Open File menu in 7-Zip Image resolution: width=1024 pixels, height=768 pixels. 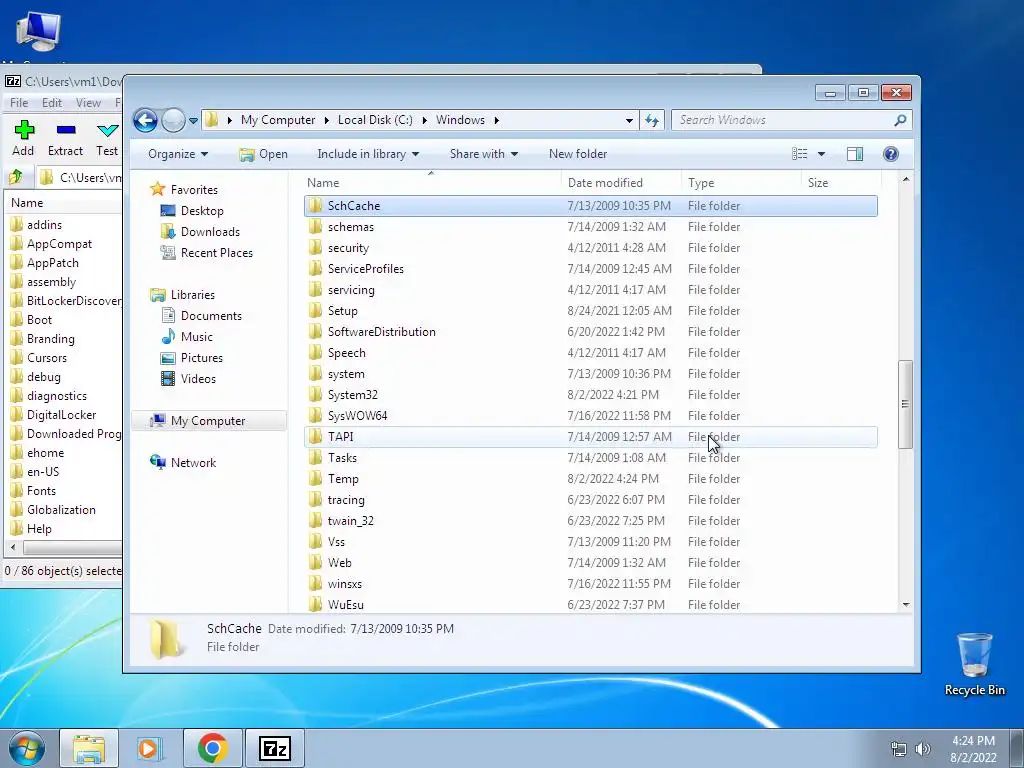tap(19, 103)
